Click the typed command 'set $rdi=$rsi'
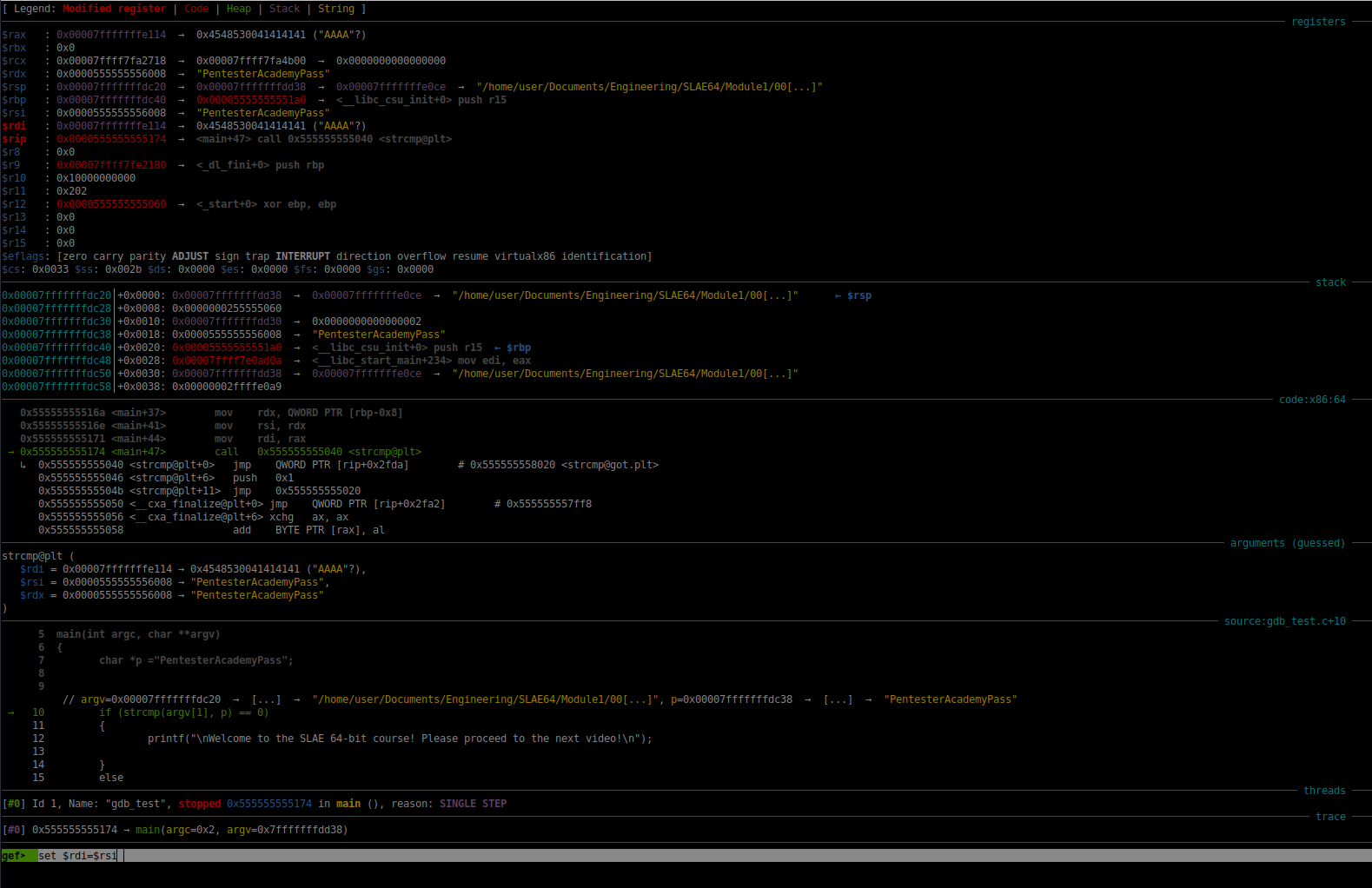Screen dimensions: 1372x888 point(77,856)
